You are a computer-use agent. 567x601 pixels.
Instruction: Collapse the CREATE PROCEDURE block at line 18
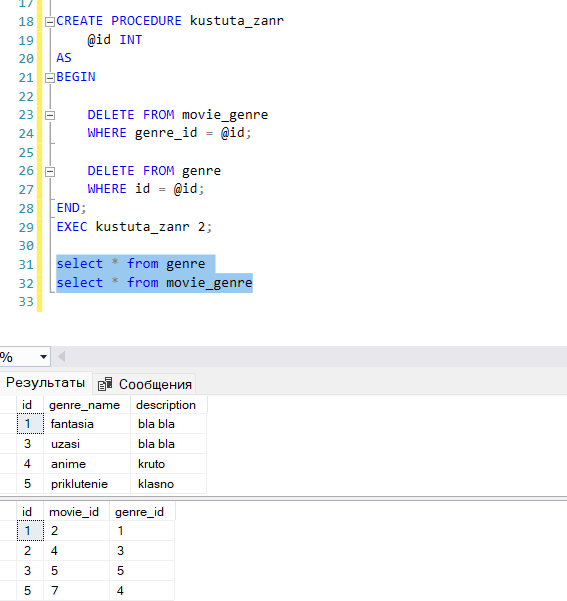pyautogui.click(x=50, y=22)
